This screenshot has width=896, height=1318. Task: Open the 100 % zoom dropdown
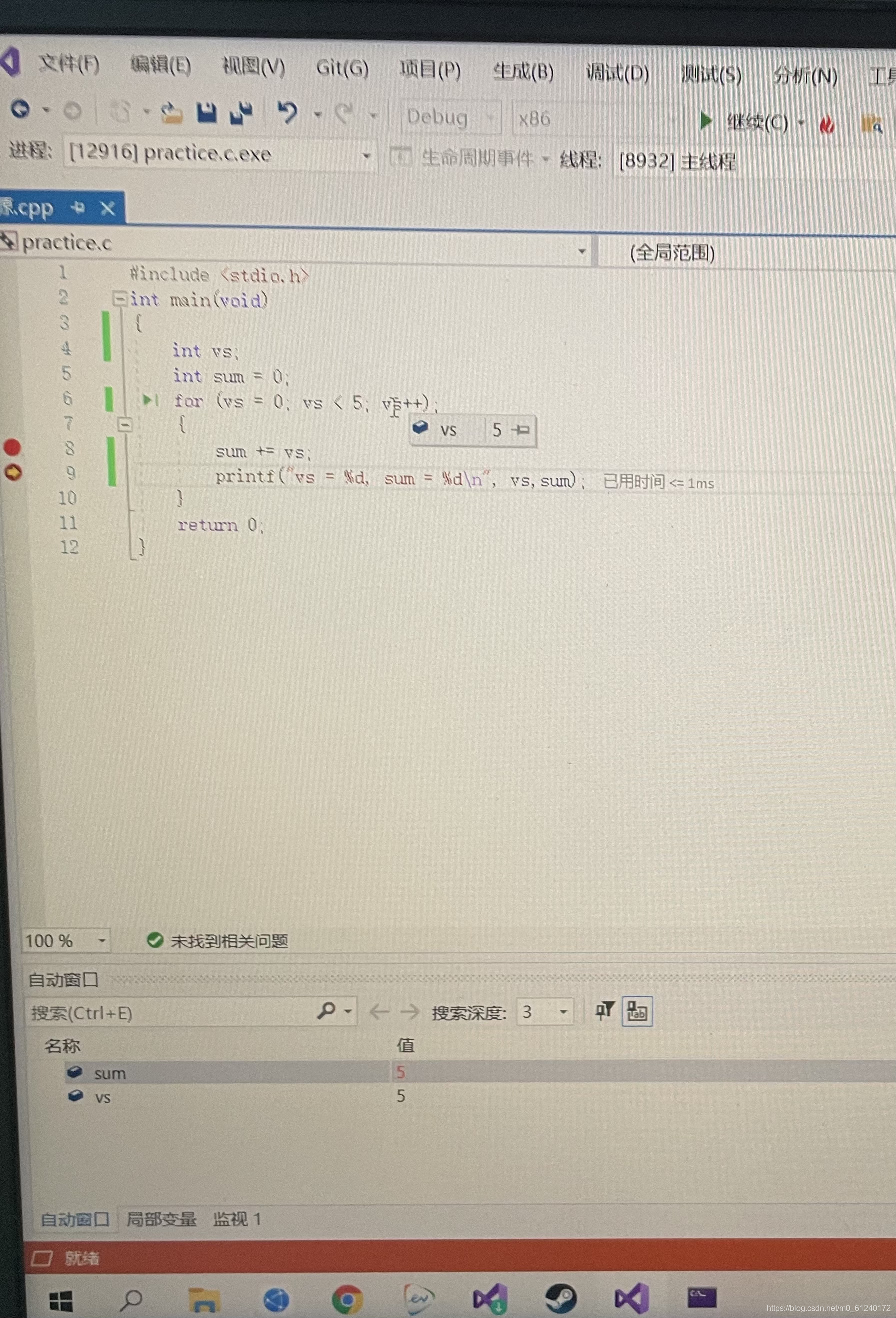coord(102,941)
